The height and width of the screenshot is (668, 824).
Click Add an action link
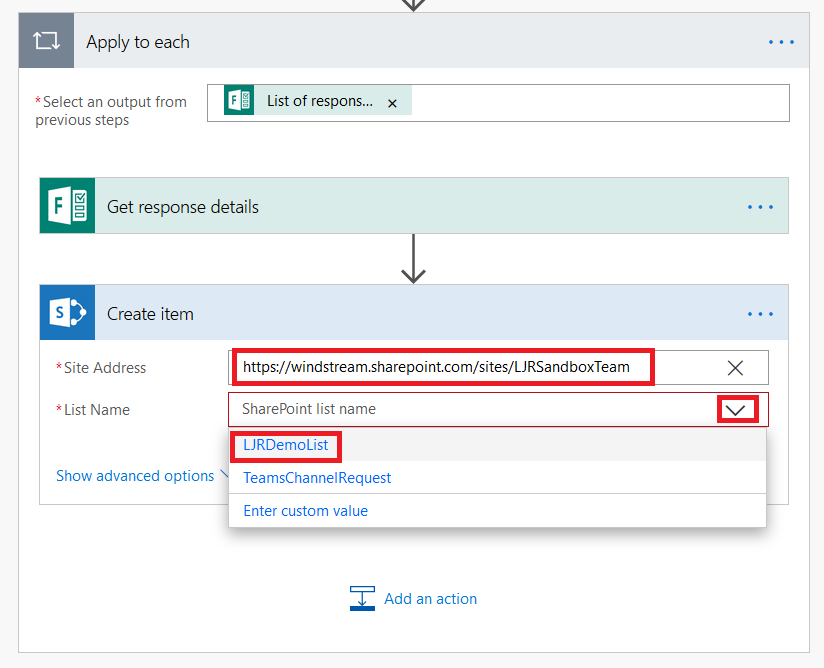430,599
